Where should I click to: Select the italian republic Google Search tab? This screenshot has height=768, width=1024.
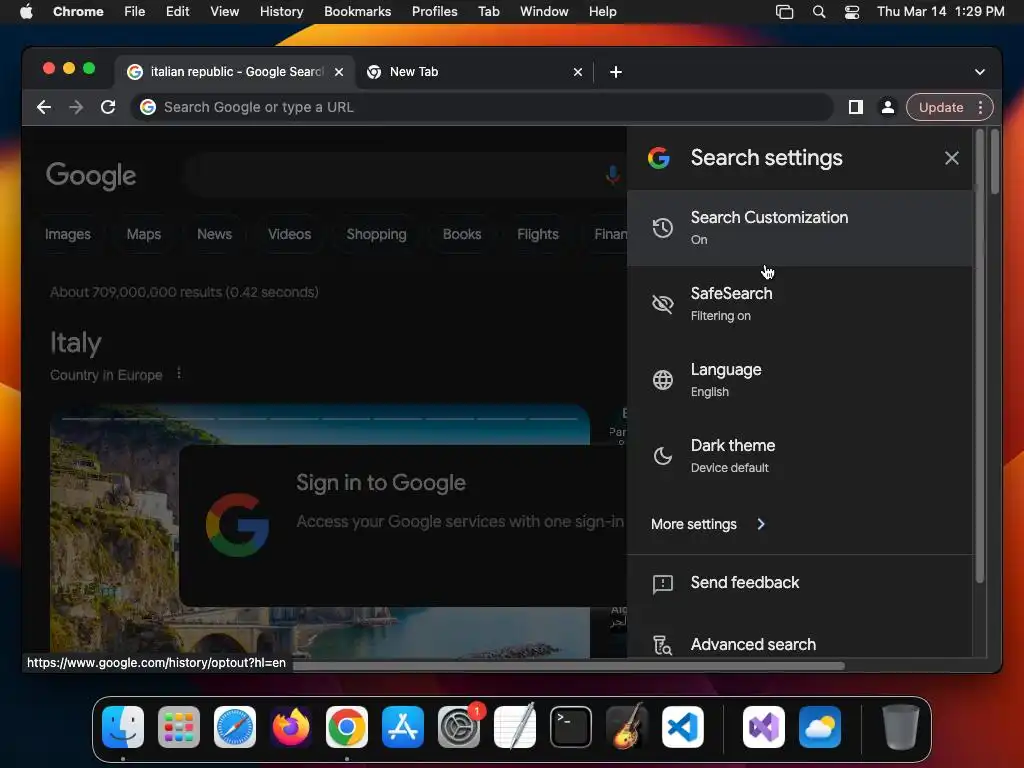[x=236, y=72]
